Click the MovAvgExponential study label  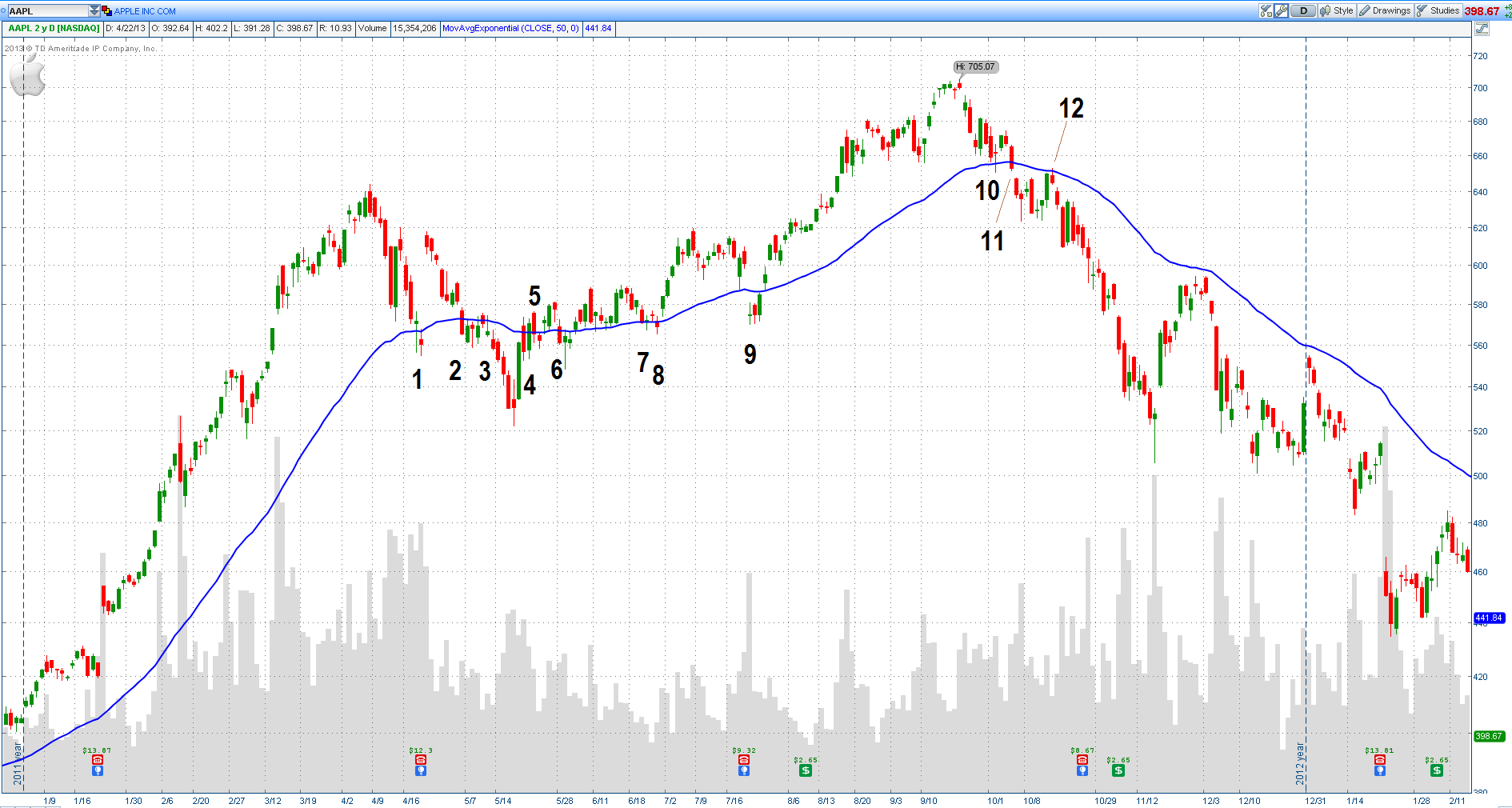(x=510, y=28)
